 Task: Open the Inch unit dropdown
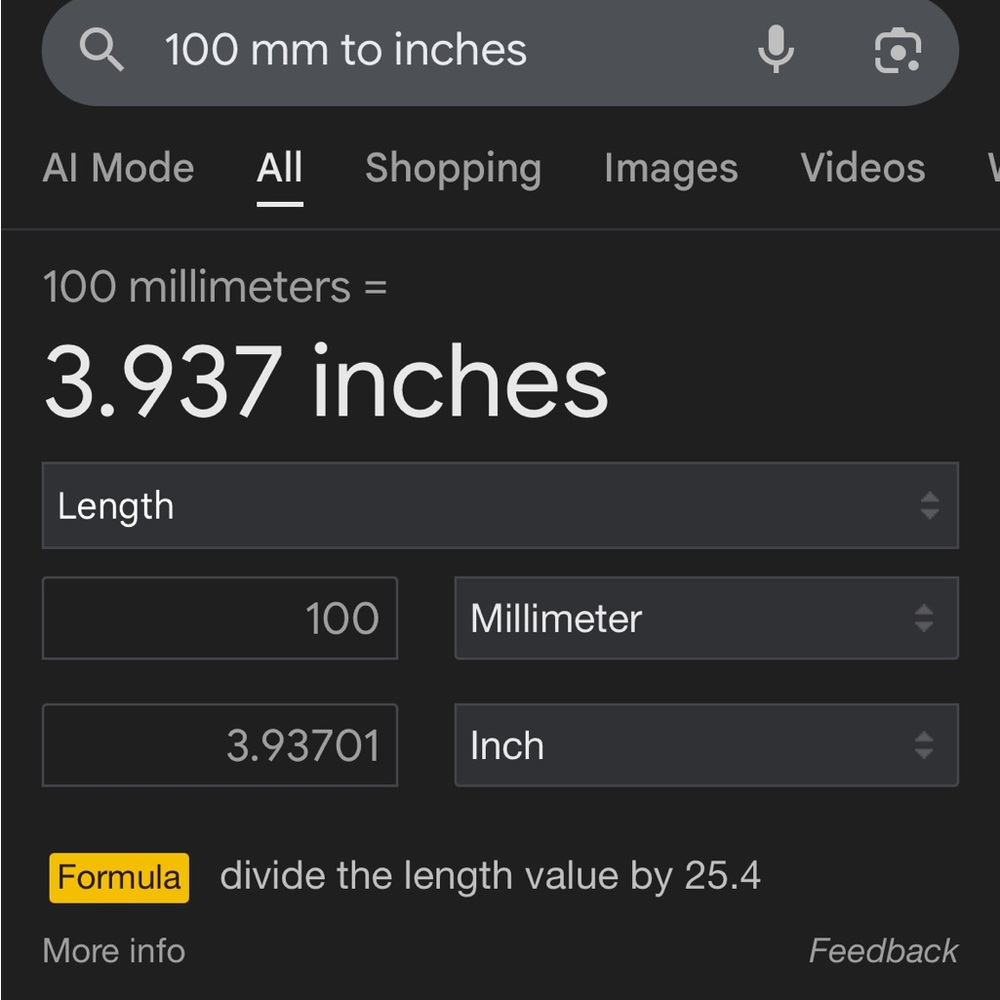(x=706, y=745)
